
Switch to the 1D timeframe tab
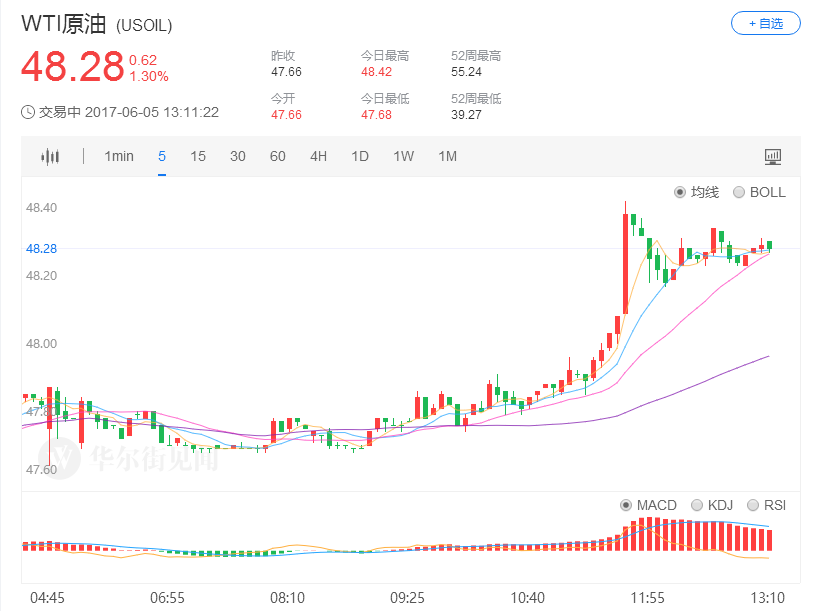click(x=360, y=157)
